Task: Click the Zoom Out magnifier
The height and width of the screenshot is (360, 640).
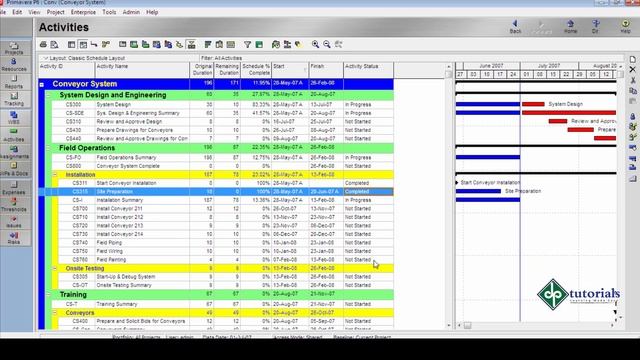Action: [327, 44]
